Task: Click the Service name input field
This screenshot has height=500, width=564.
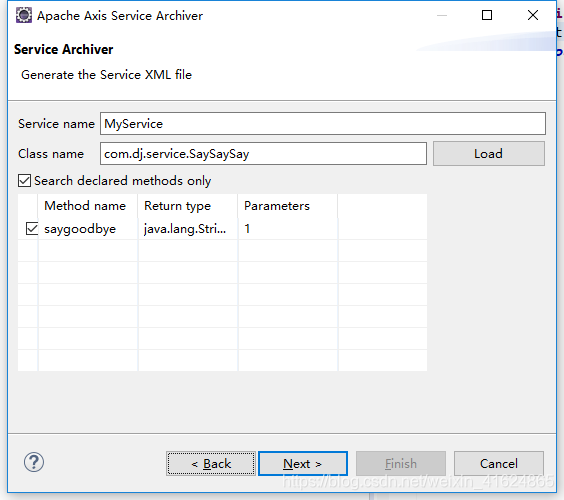Action: [x=323, y=124]
